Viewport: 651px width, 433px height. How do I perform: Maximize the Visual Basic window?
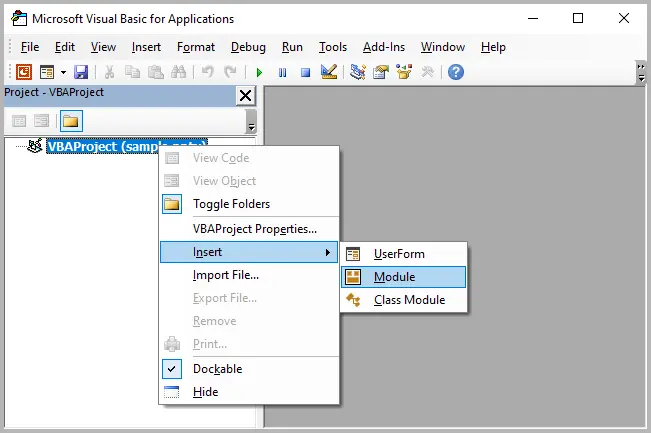pyautogui.click(x=578, y=18)
